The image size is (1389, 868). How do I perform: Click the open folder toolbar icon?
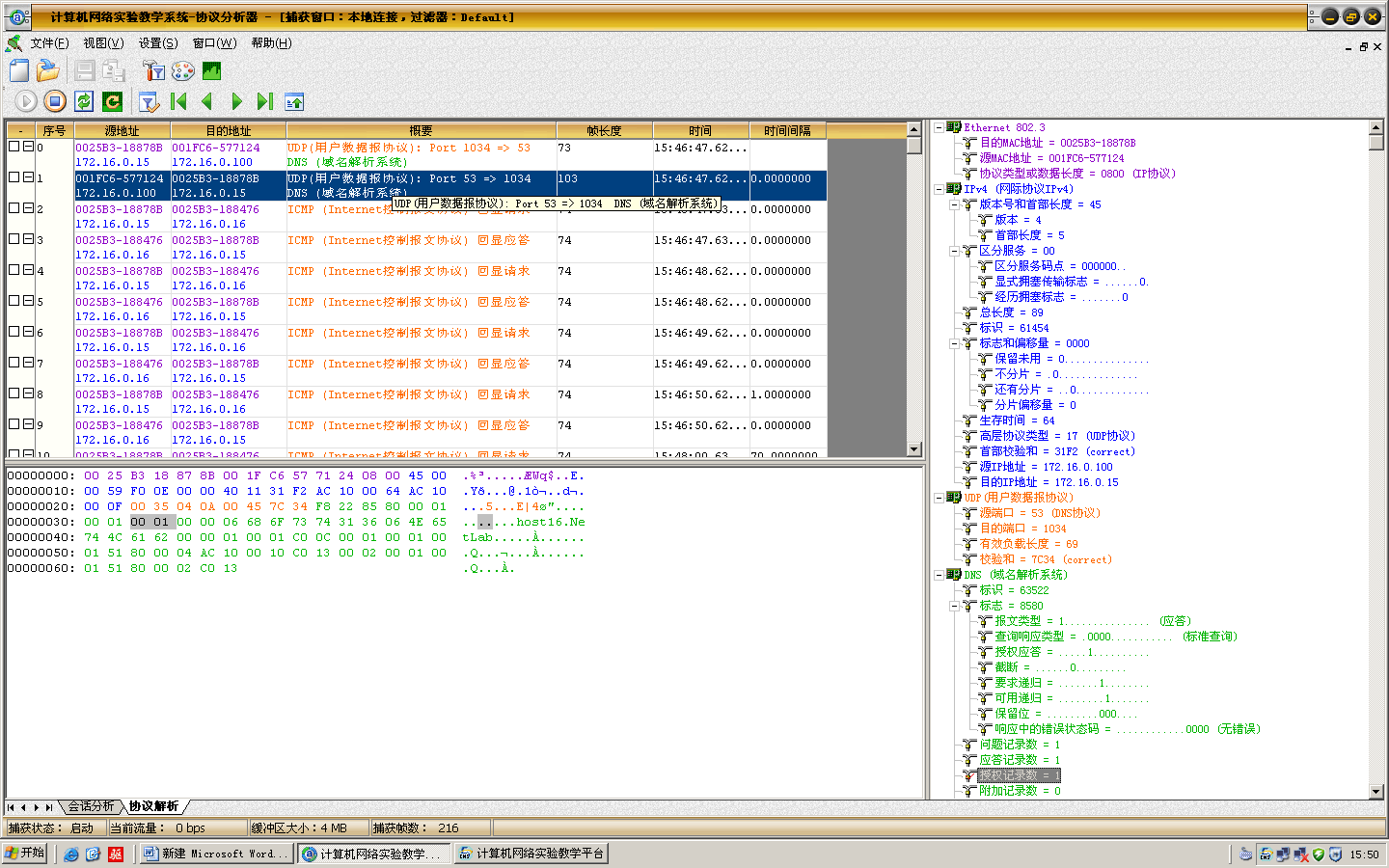click(x=47, y=70)
